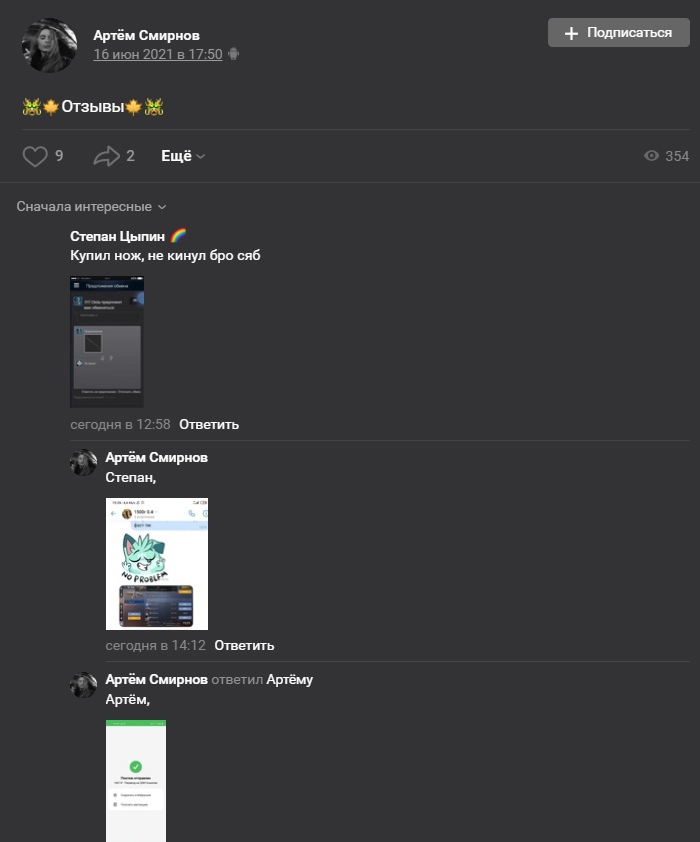Open Артём Смирнов avatar in first reply
Image resolution: width=700 pixels, height=842 pixels.
(83, 462)
